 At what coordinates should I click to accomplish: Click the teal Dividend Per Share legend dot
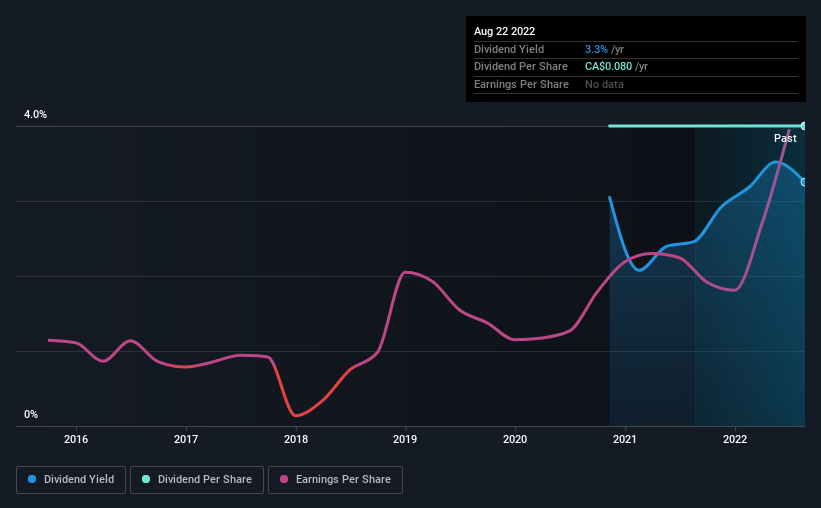click(146, 479)
